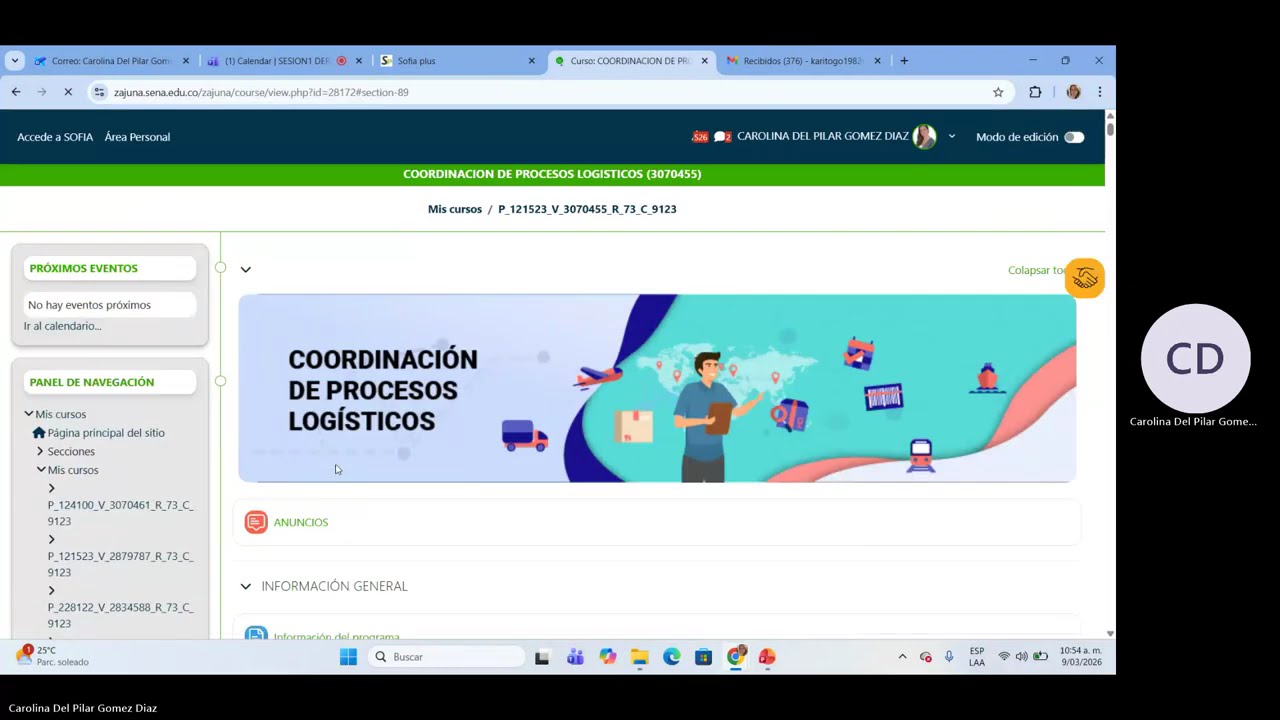Click the orange handshake floating icon
This screenshot has width=1280, height=720.
[1085, 278]
